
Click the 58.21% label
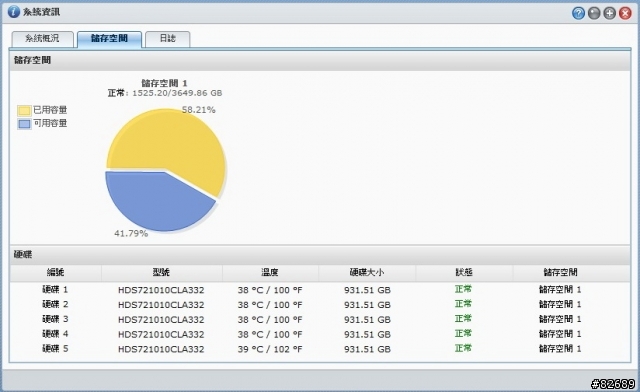click(198, 109)
